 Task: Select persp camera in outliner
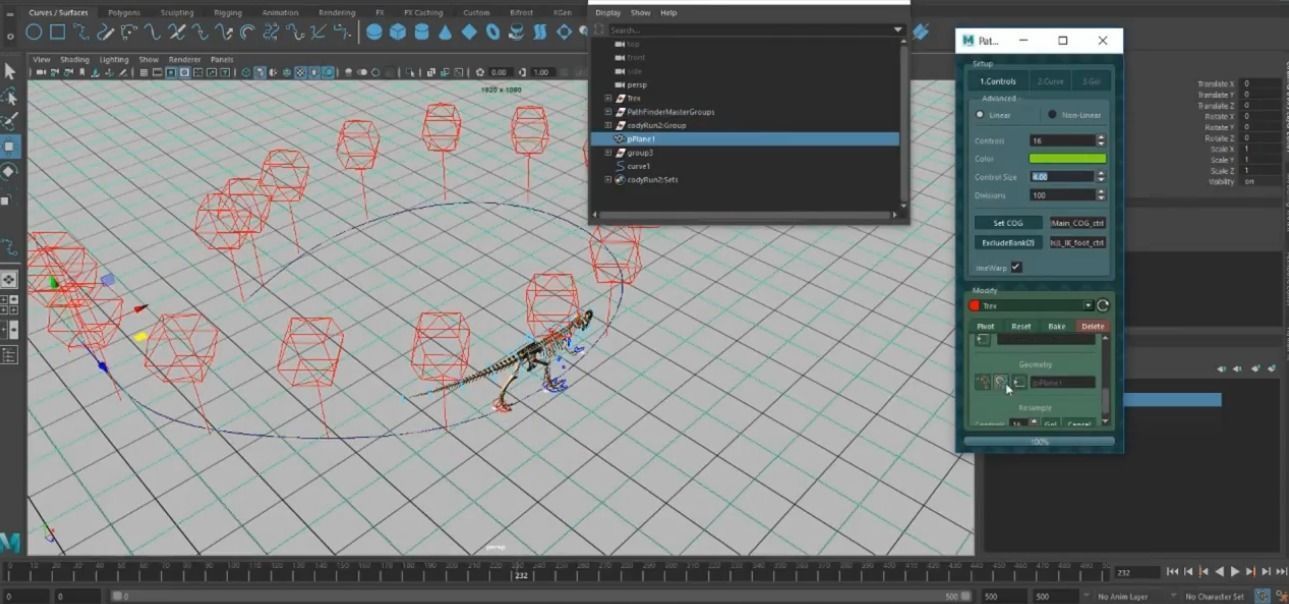[x=636, y=85]
